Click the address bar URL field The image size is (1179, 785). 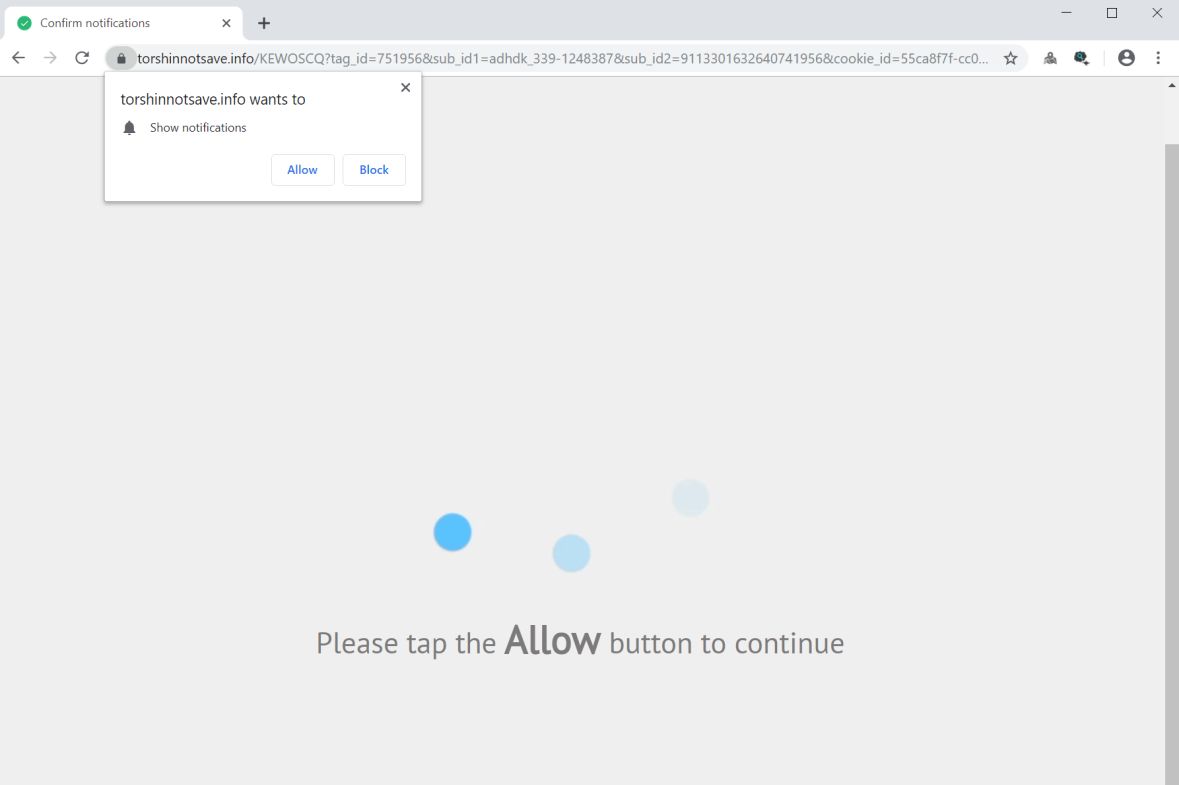tap(562, 58)
